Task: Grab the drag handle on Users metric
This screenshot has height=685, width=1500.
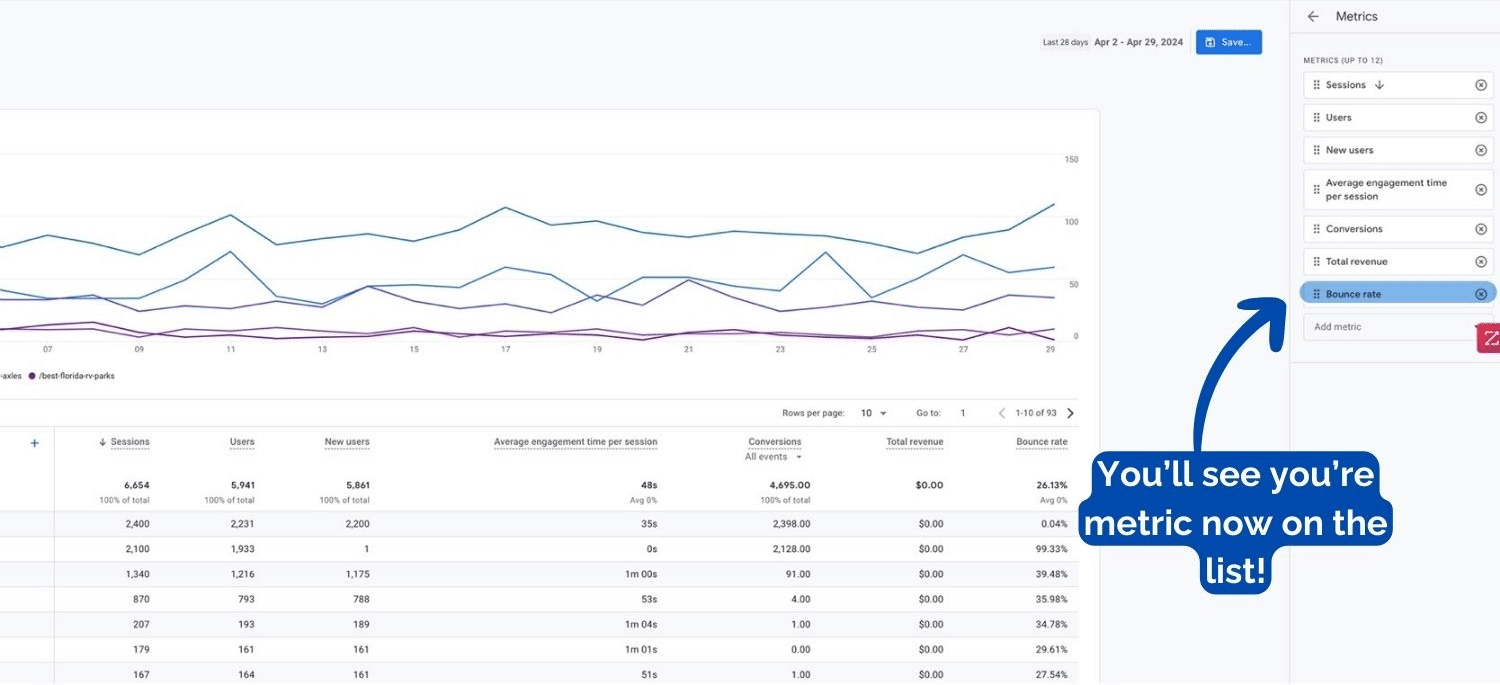Action: 1316,118
